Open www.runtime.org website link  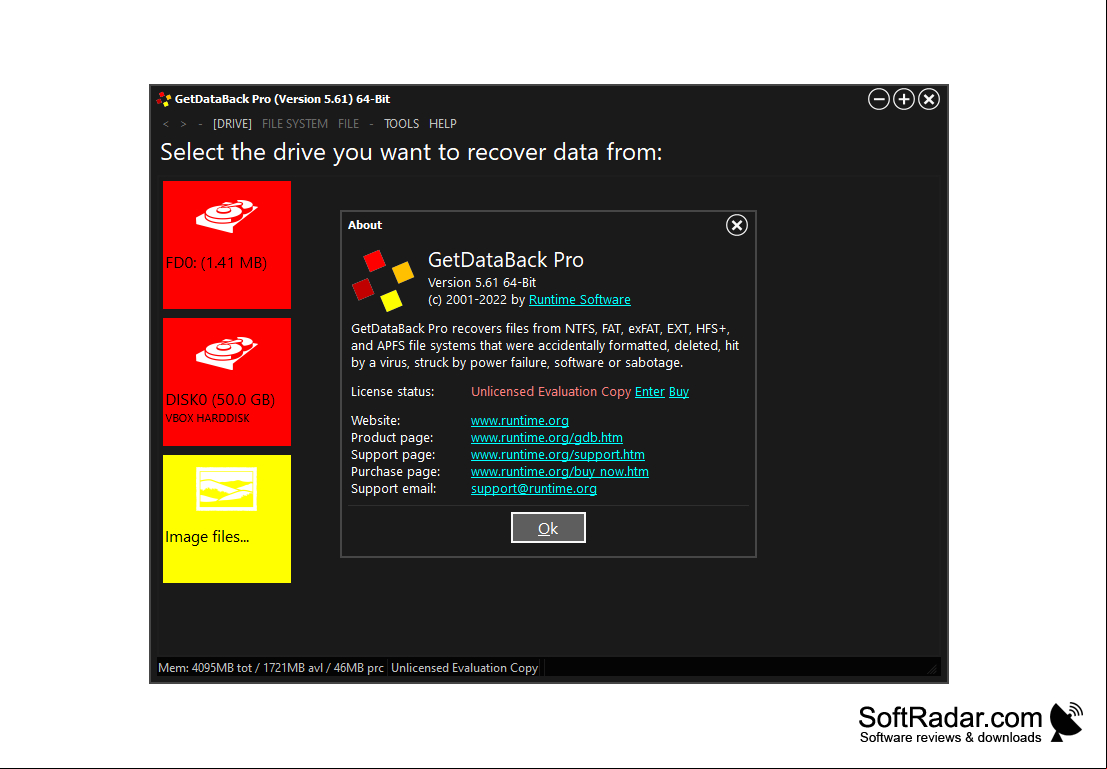coord(520,420)
